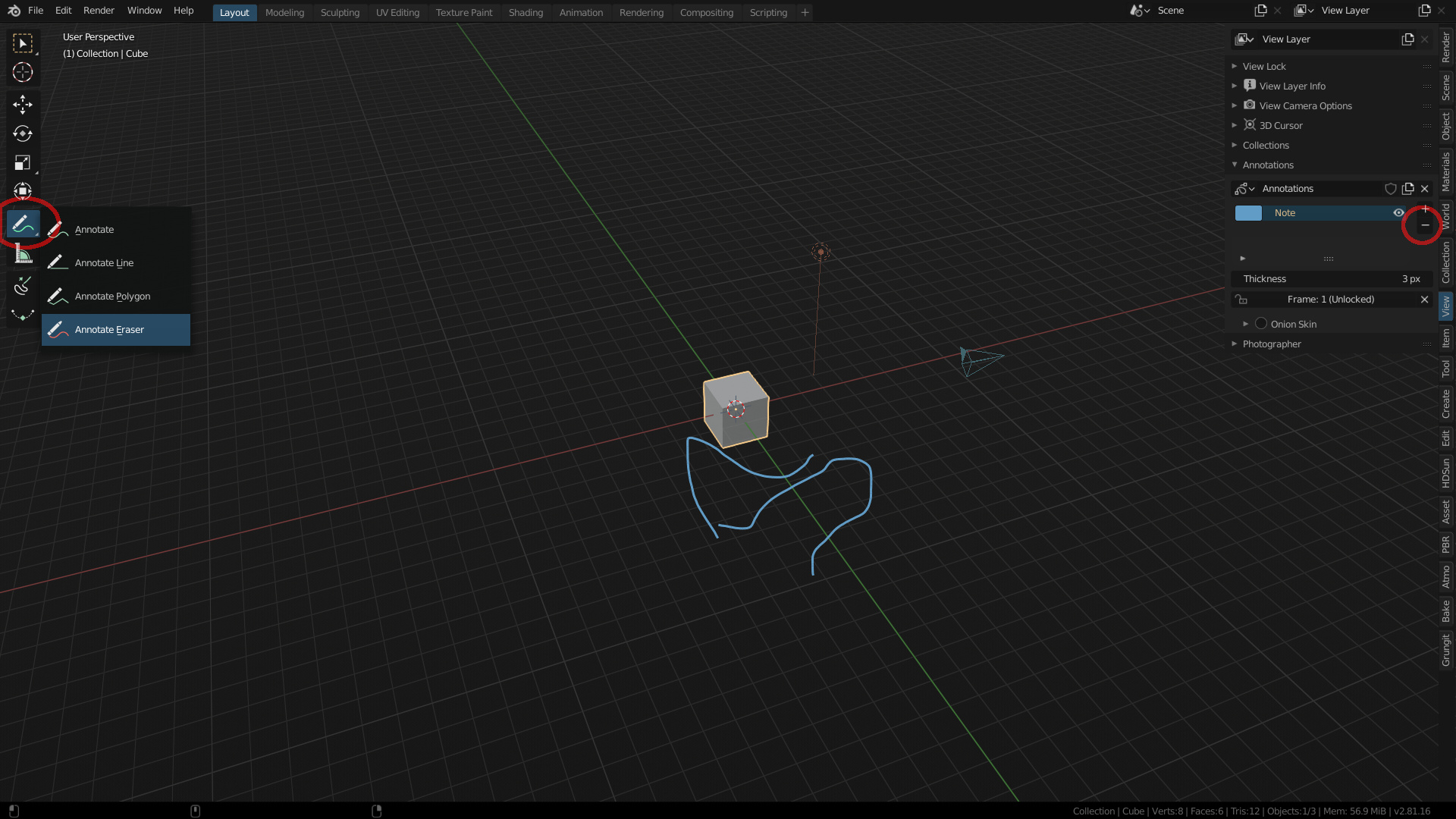Viewport: 1456px width, 819px height.
Task: Choose Annotate Eraser from the tool menu
Action: [108, 329]
